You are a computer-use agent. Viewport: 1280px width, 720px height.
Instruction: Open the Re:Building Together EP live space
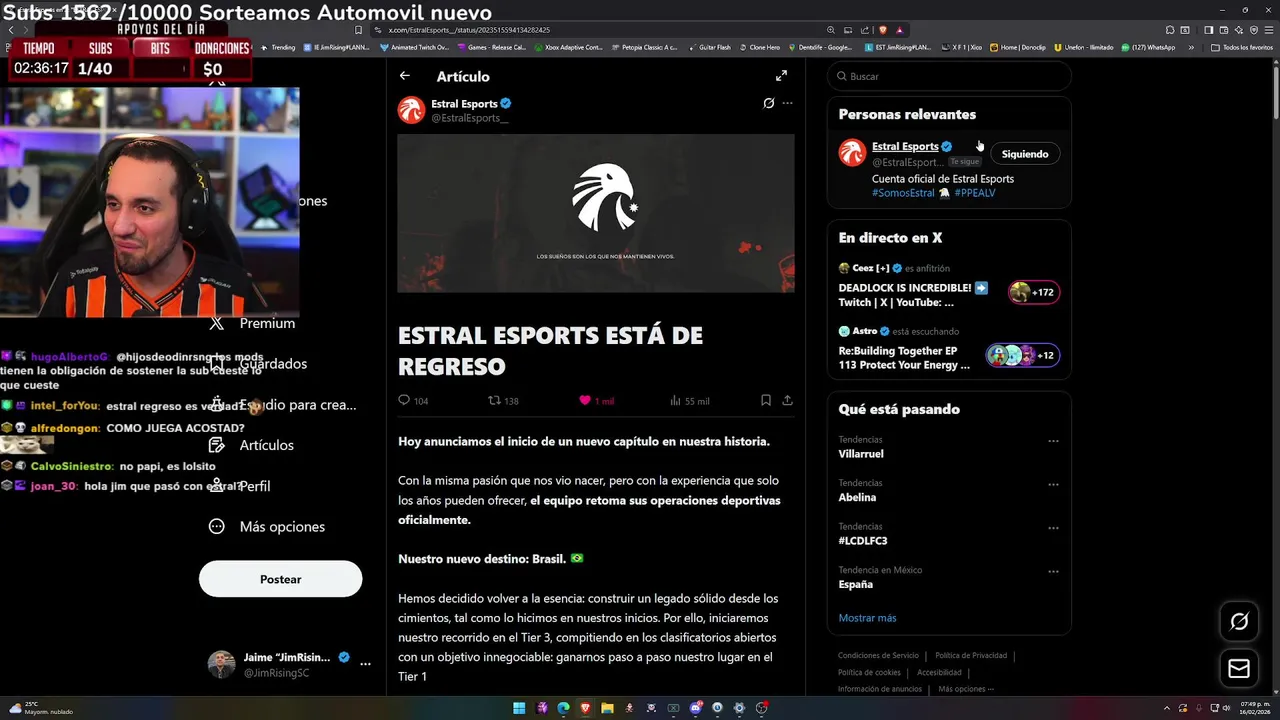(904, 358)
